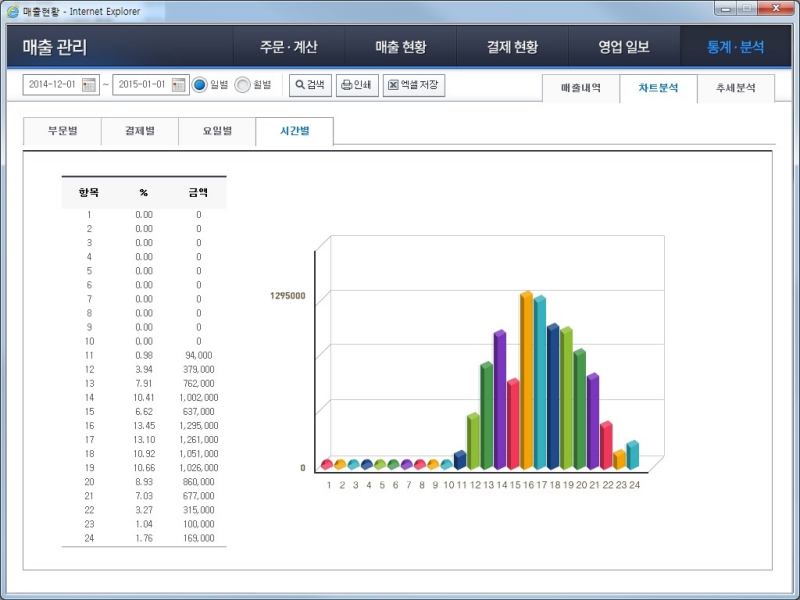
Task: Click the Internet Explorer icon in title bar
Action: [12, 11]
